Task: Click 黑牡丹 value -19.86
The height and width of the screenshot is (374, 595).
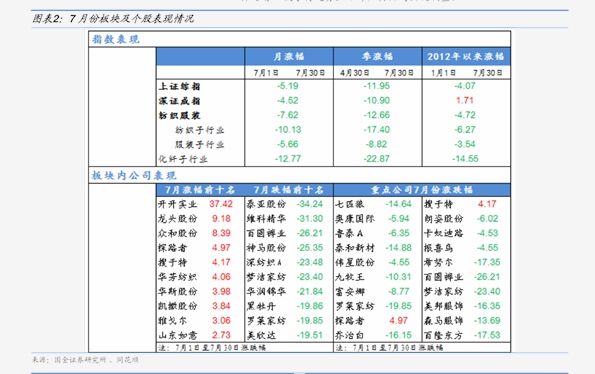Action: (x=310, y=306)
